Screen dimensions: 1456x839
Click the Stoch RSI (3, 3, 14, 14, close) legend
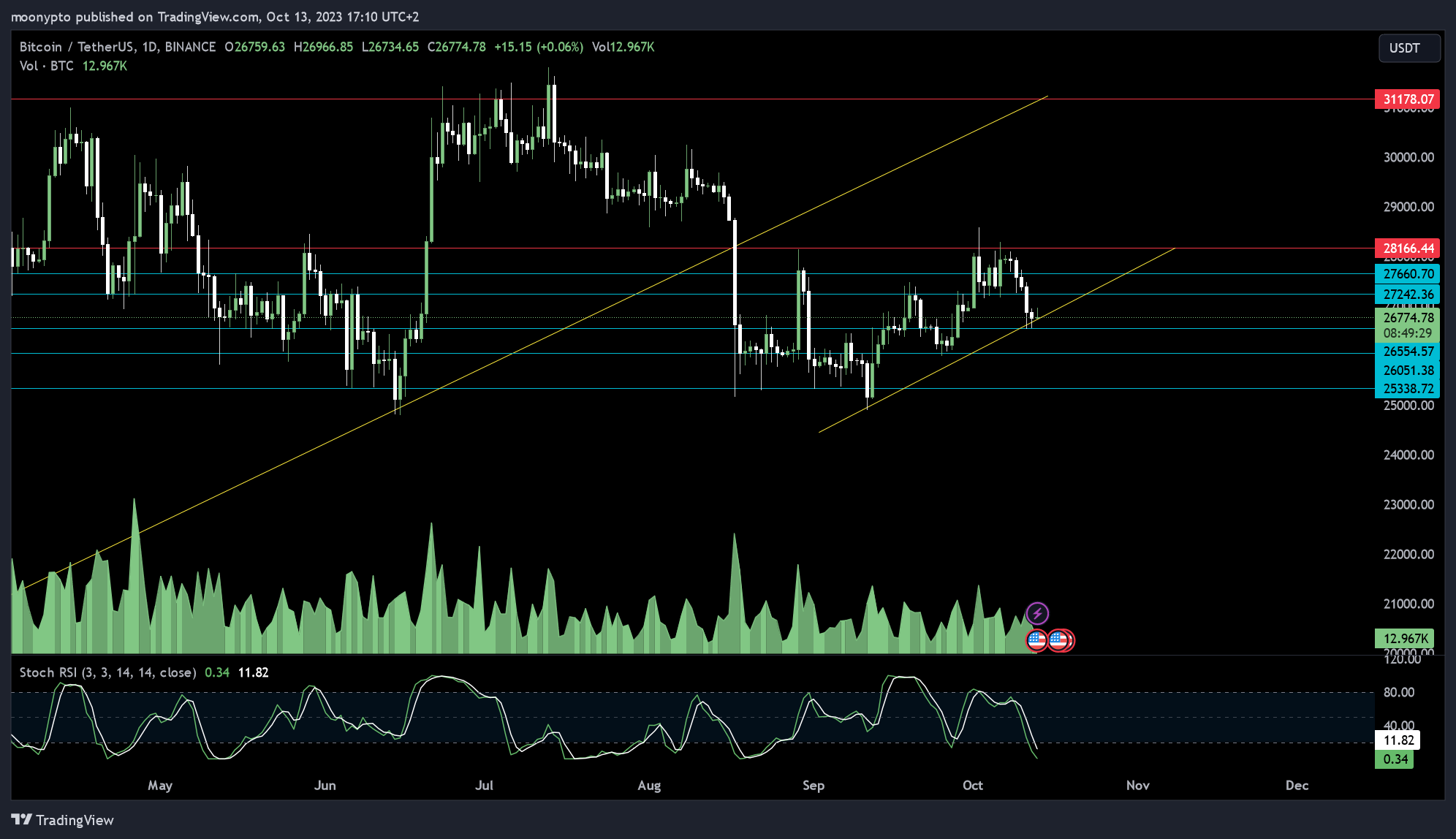point(107,672)
